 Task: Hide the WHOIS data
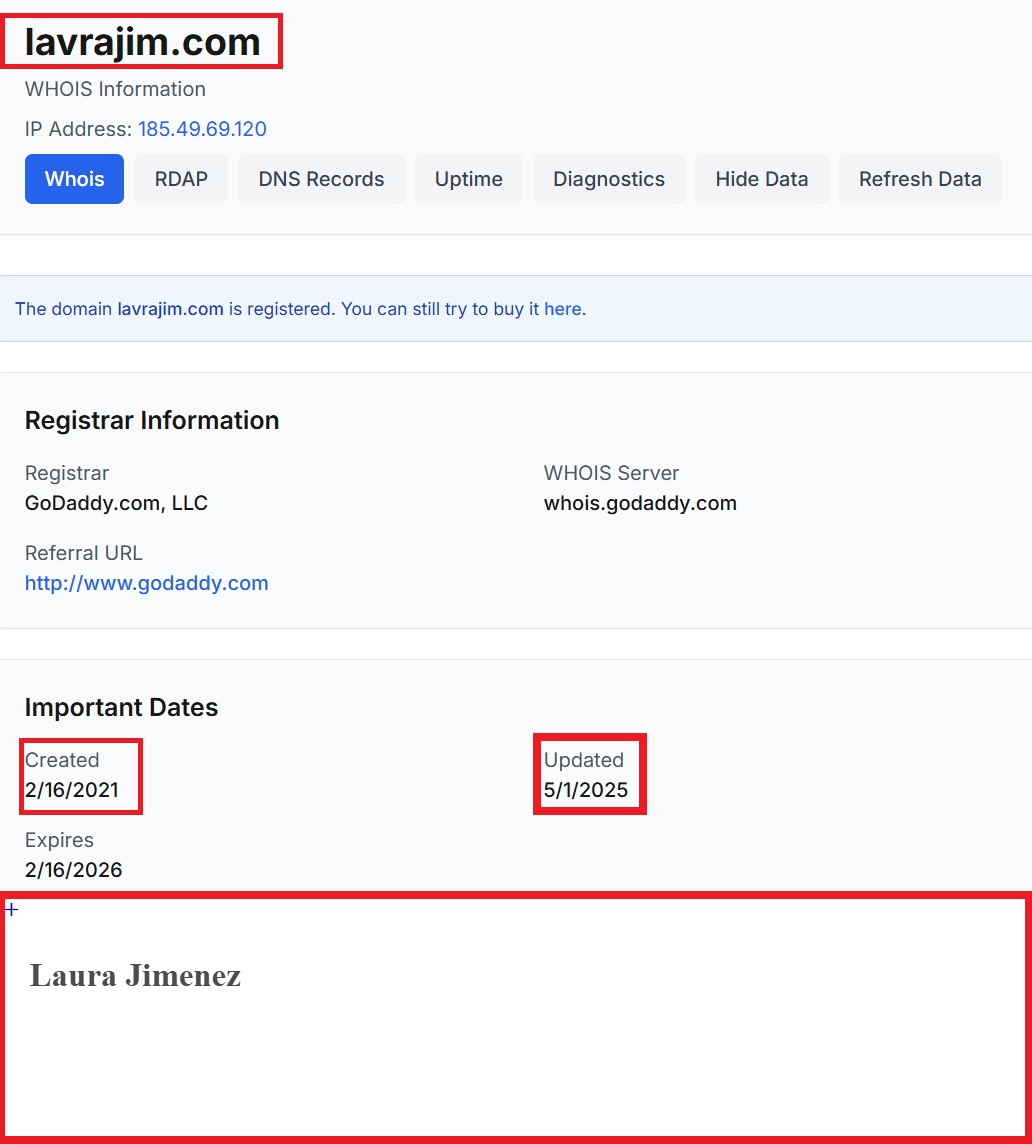coord(761,179)
